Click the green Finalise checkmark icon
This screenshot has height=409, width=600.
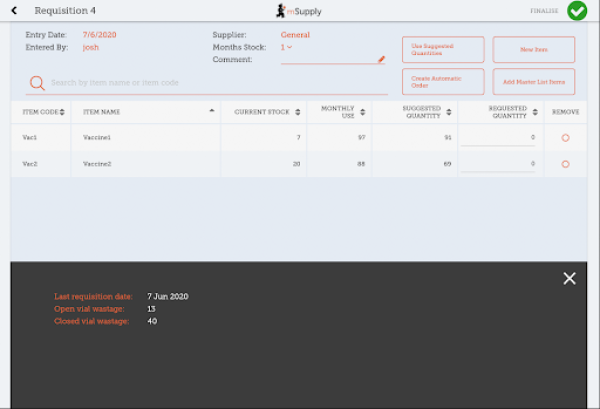coord(577,11)
